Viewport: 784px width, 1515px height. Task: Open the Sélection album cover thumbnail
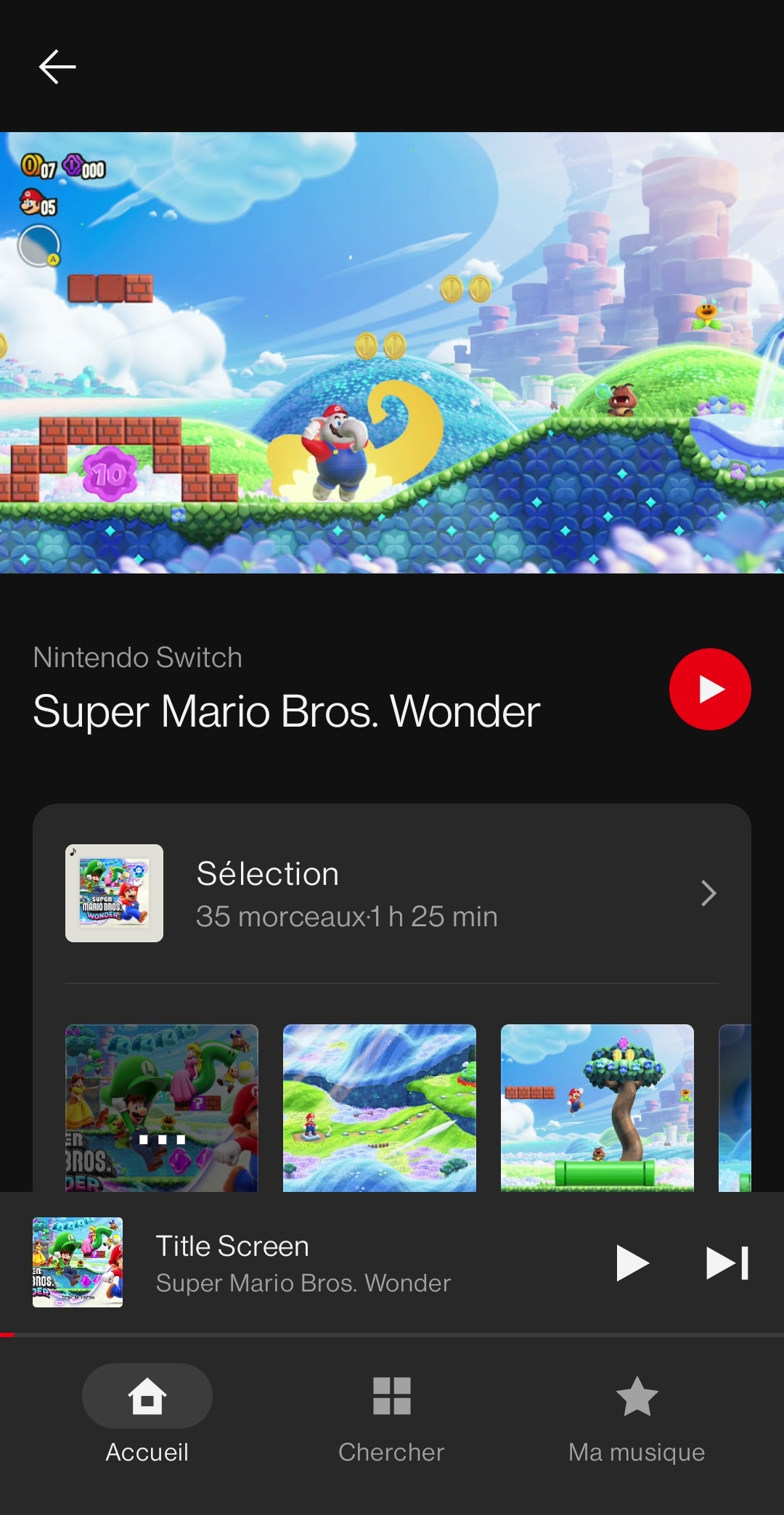pyautogui.click(x=114, y=893)
